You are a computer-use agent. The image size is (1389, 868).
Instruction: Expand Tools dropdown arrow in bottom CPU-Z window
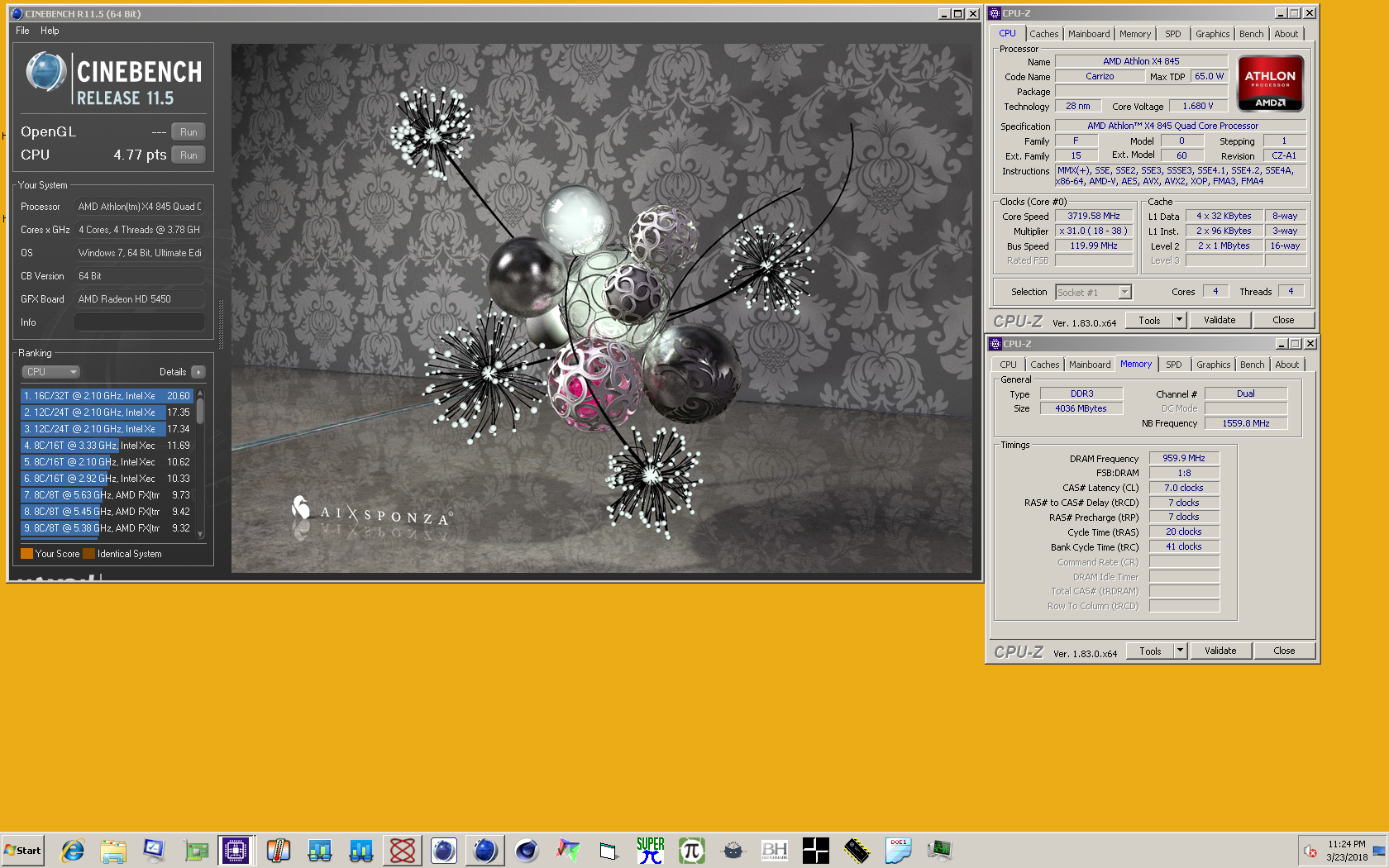[1181, 651]
